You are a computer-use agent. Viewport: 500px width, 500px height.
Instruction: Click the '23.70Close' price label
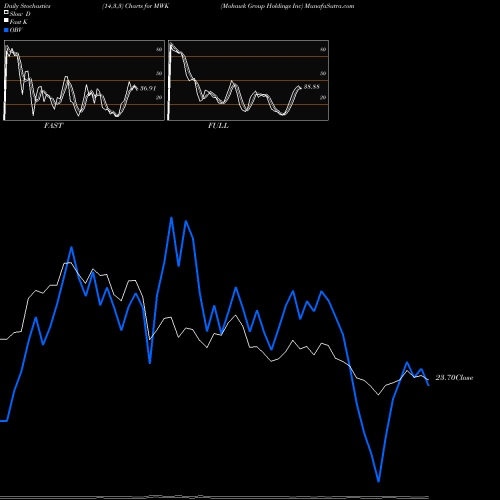pos(454,378)
